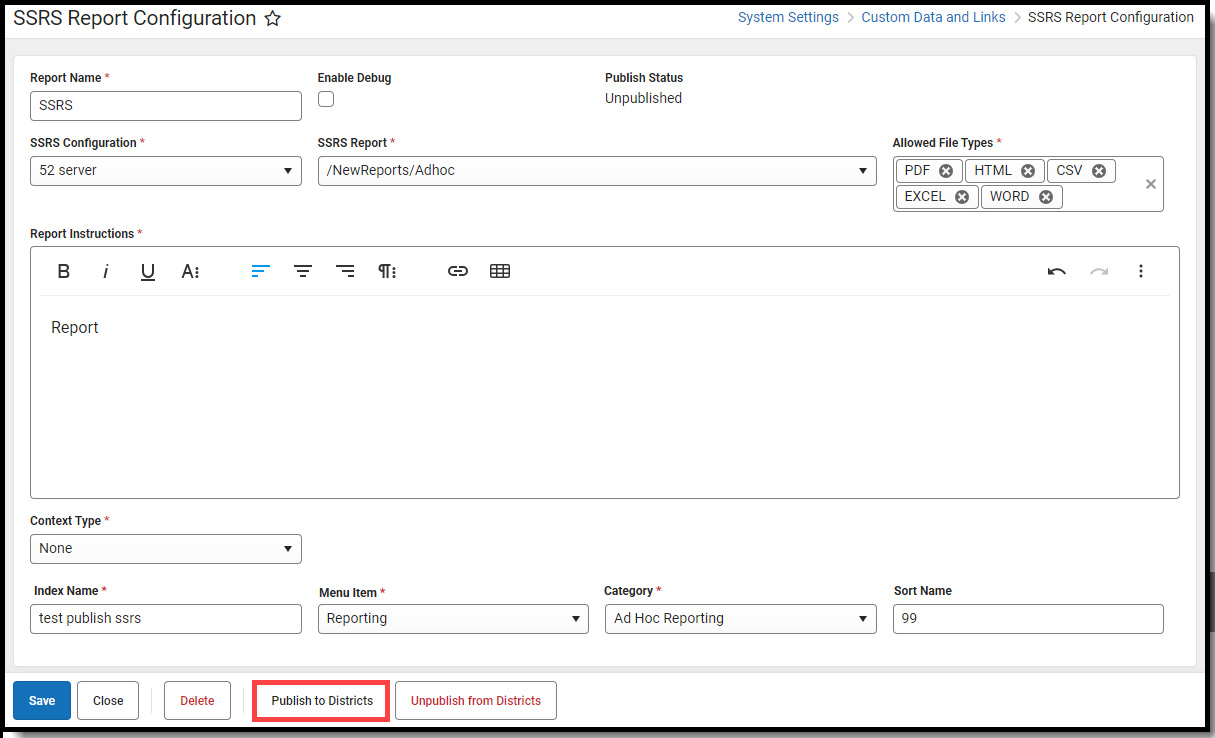Remove the PDF allowed file type
The height and width of the screenshot is (738, 1215).
click(946, 170)
